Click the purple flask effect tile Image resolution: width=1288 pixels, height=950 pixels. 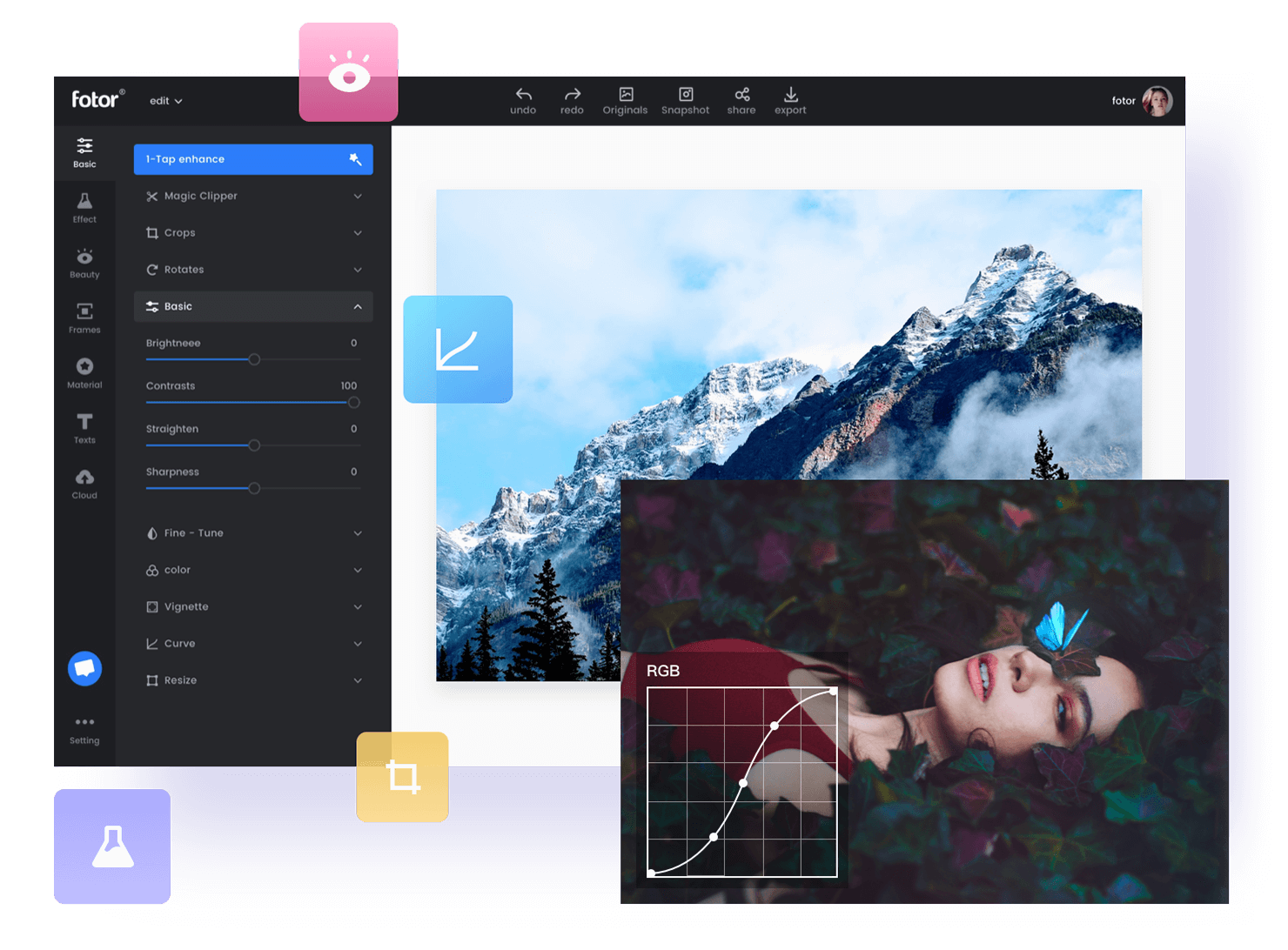coord(112,846)
